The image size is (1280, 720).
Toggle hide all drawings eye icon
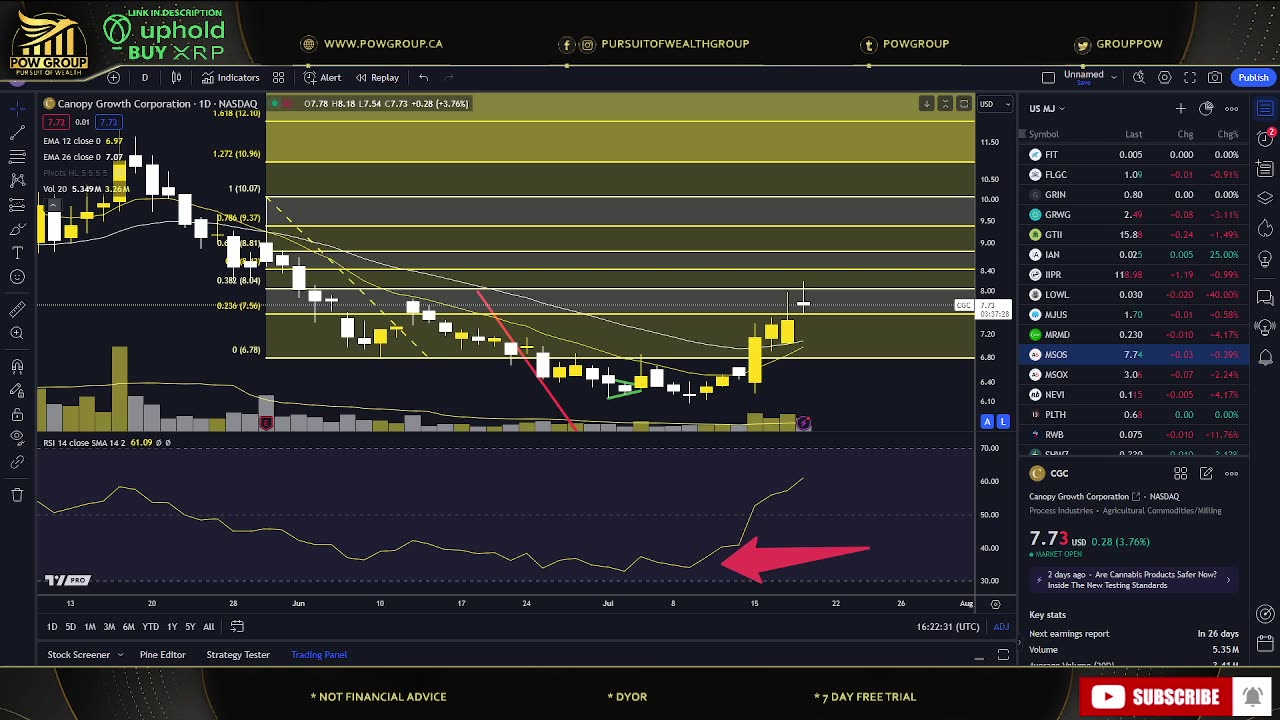click(17, 438)
